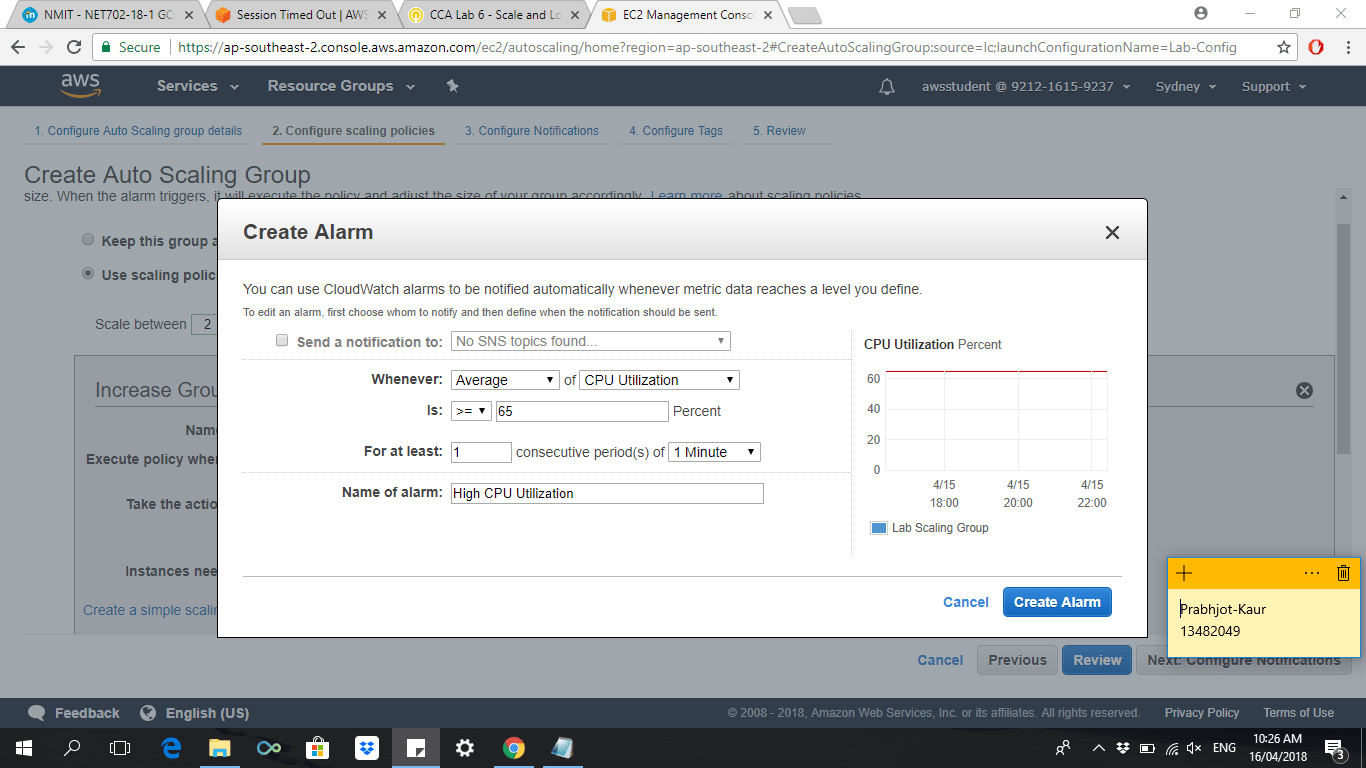This screenshot has width=1366, height=768.
Task: Select the Use scaling policies radio button
Action: point(88,272)
